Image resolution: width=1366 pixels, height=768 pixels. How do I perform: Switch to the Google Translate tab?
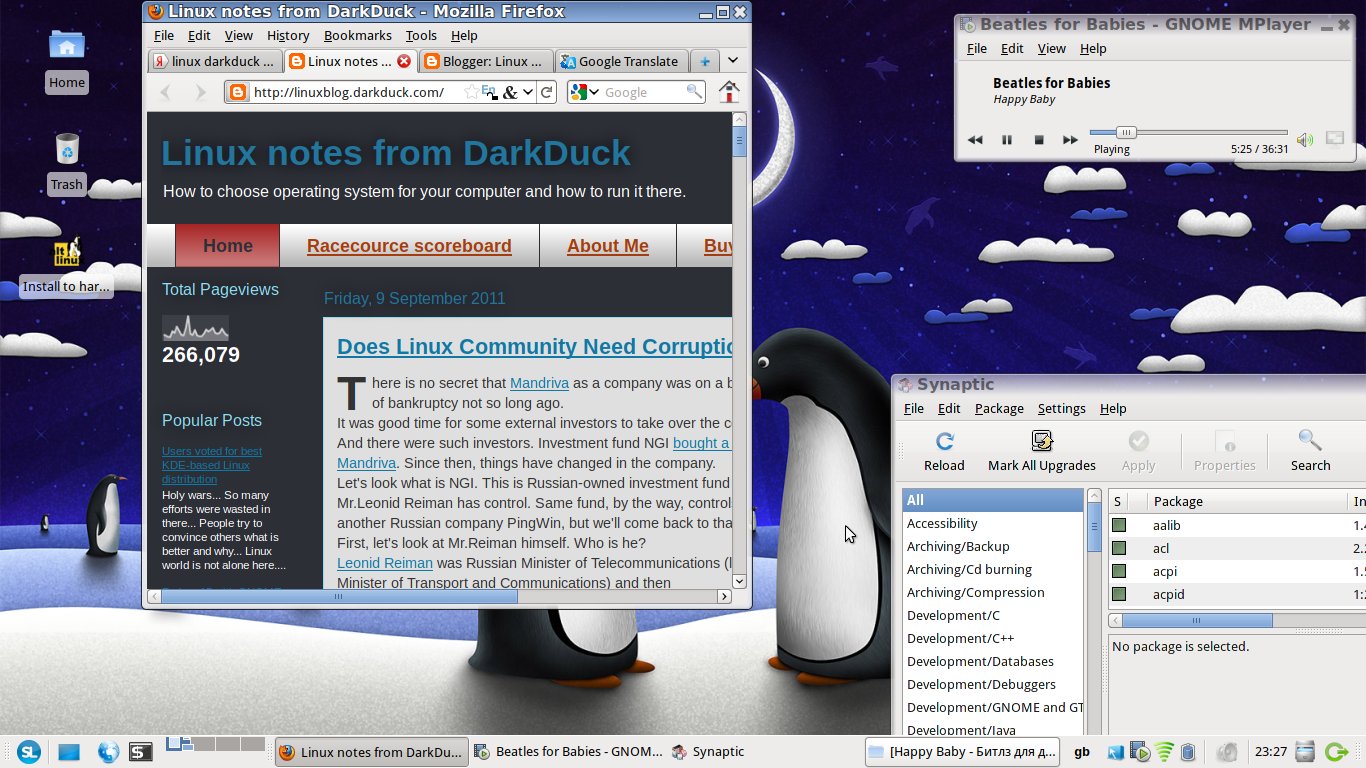[x=621, y=61]
